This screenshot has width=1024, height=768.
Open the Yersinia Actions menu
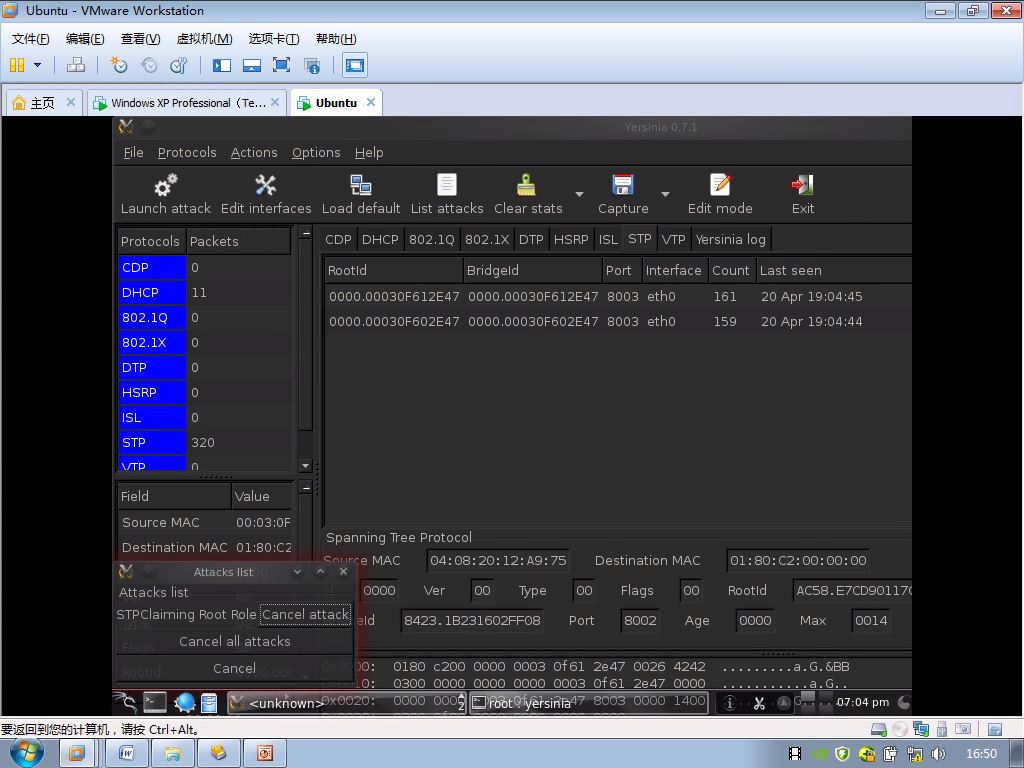click(254, 152)
